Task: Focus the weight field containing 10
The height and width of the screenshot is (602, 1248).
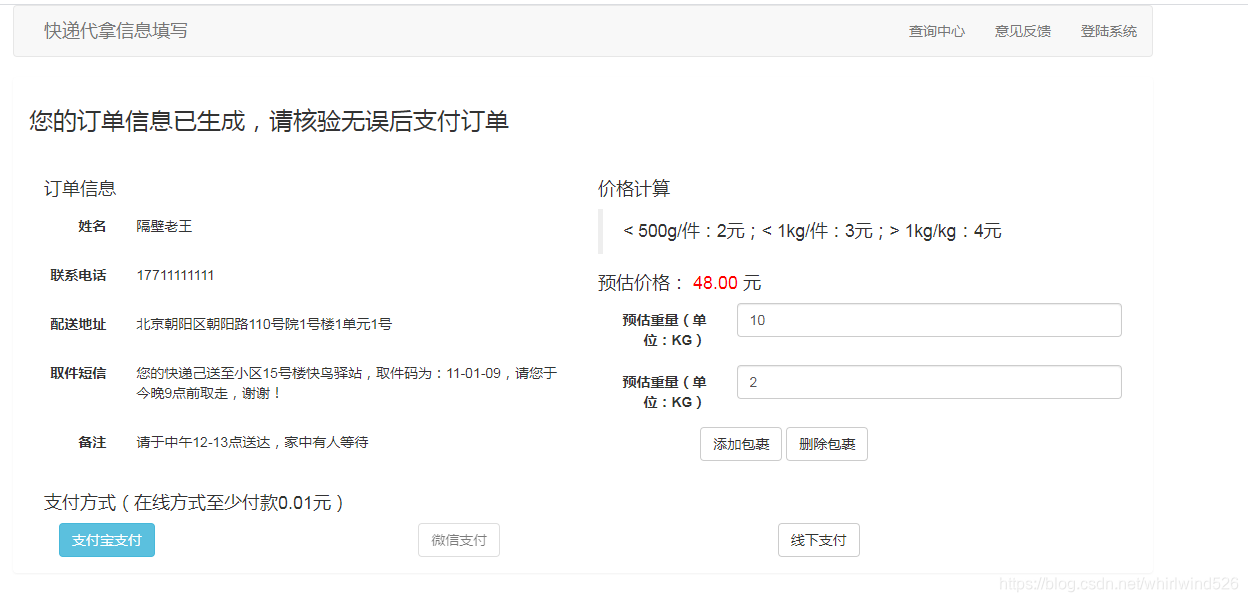Action: 929,320
